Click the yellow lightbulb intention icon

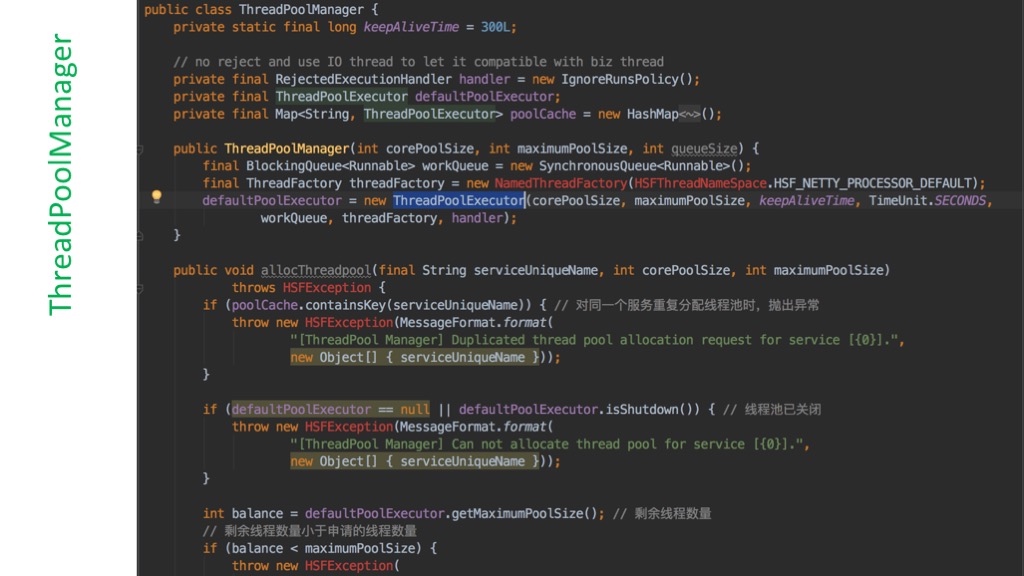coord(157,197)
